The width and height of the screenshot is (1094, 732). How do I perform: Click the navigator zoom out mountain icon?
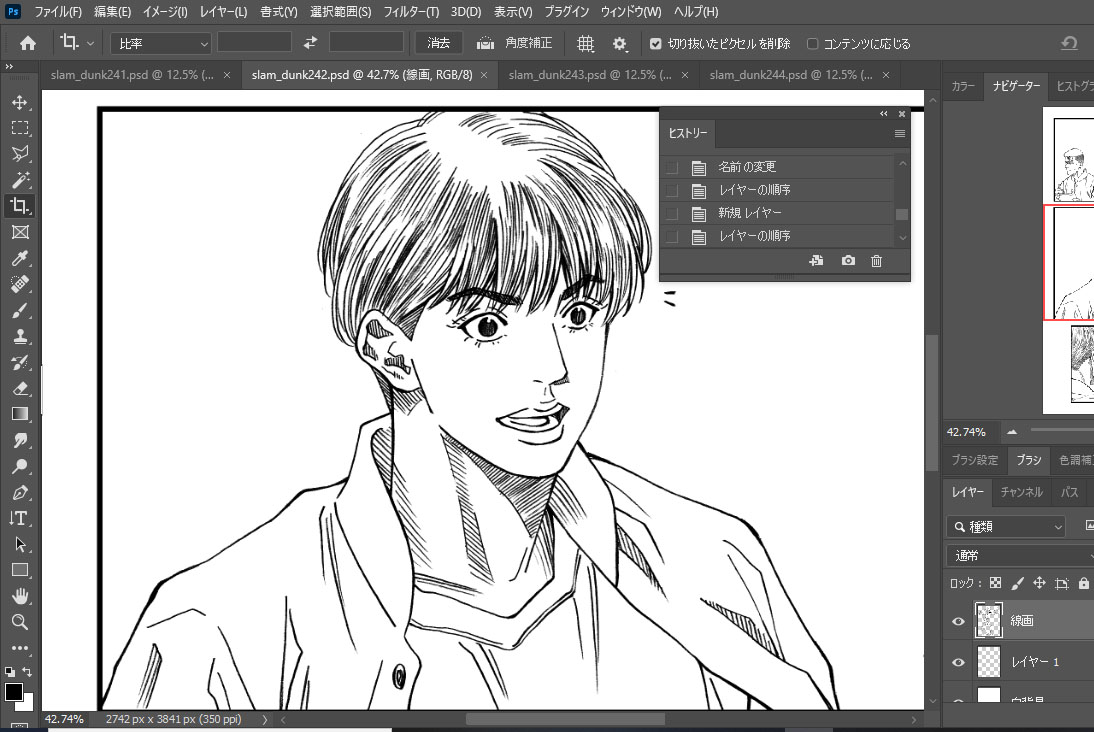click(x=1012, y=432)
